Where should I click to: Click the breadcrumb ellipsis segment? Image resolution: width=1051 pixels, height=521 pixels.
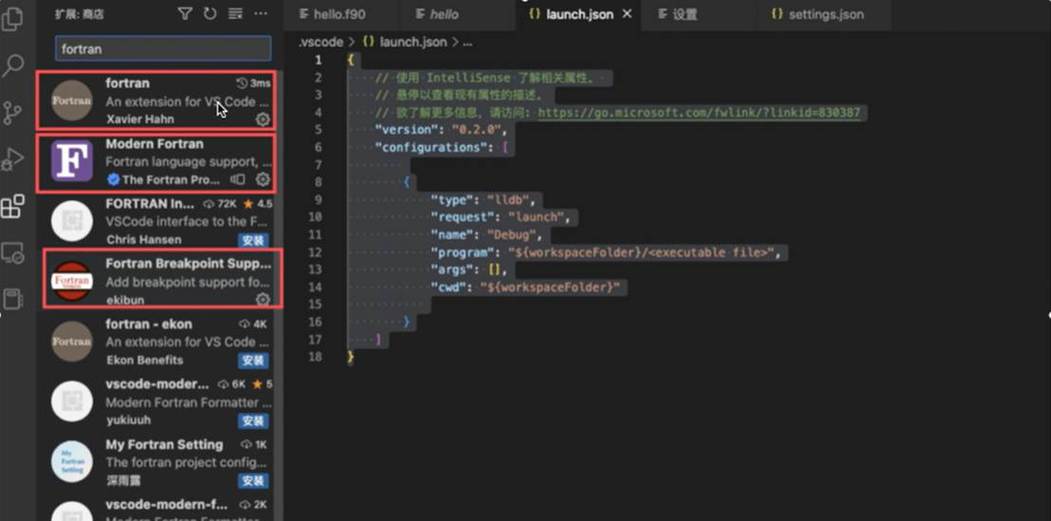[x=468, y=42]
